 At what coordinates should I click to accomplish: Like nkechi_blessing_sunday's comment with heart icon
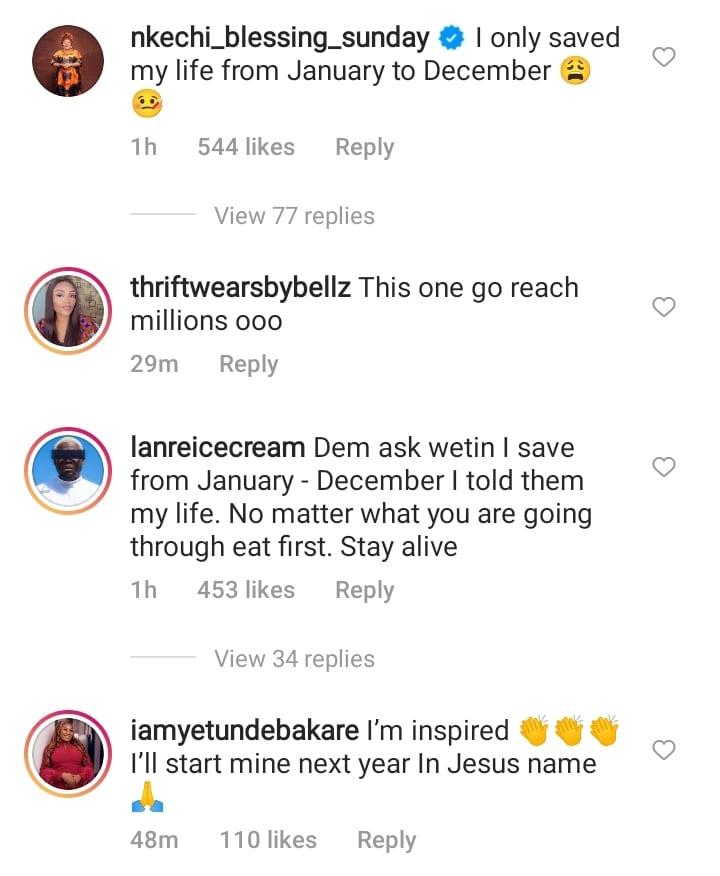[x=664, y=58]
